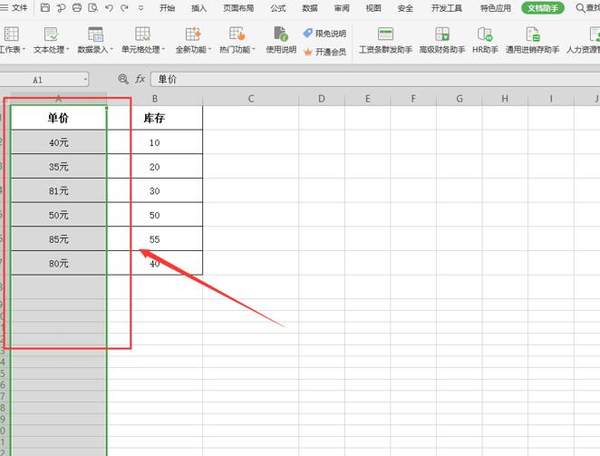
Task: Click the Redo arrow icon
Action: (124, 7)
